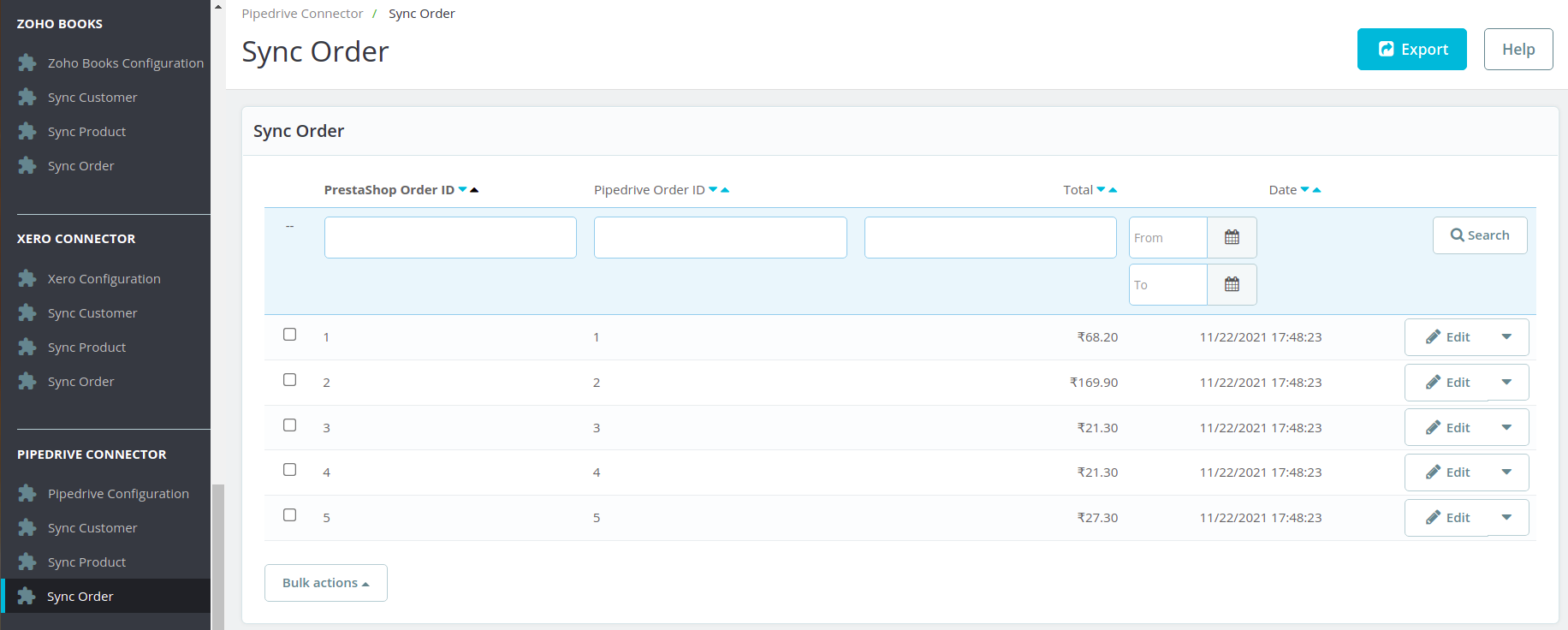This screenshot has height=630, width=1568.
Task: Open Xero Configuration menu item
Action: [x=104, y=278]
